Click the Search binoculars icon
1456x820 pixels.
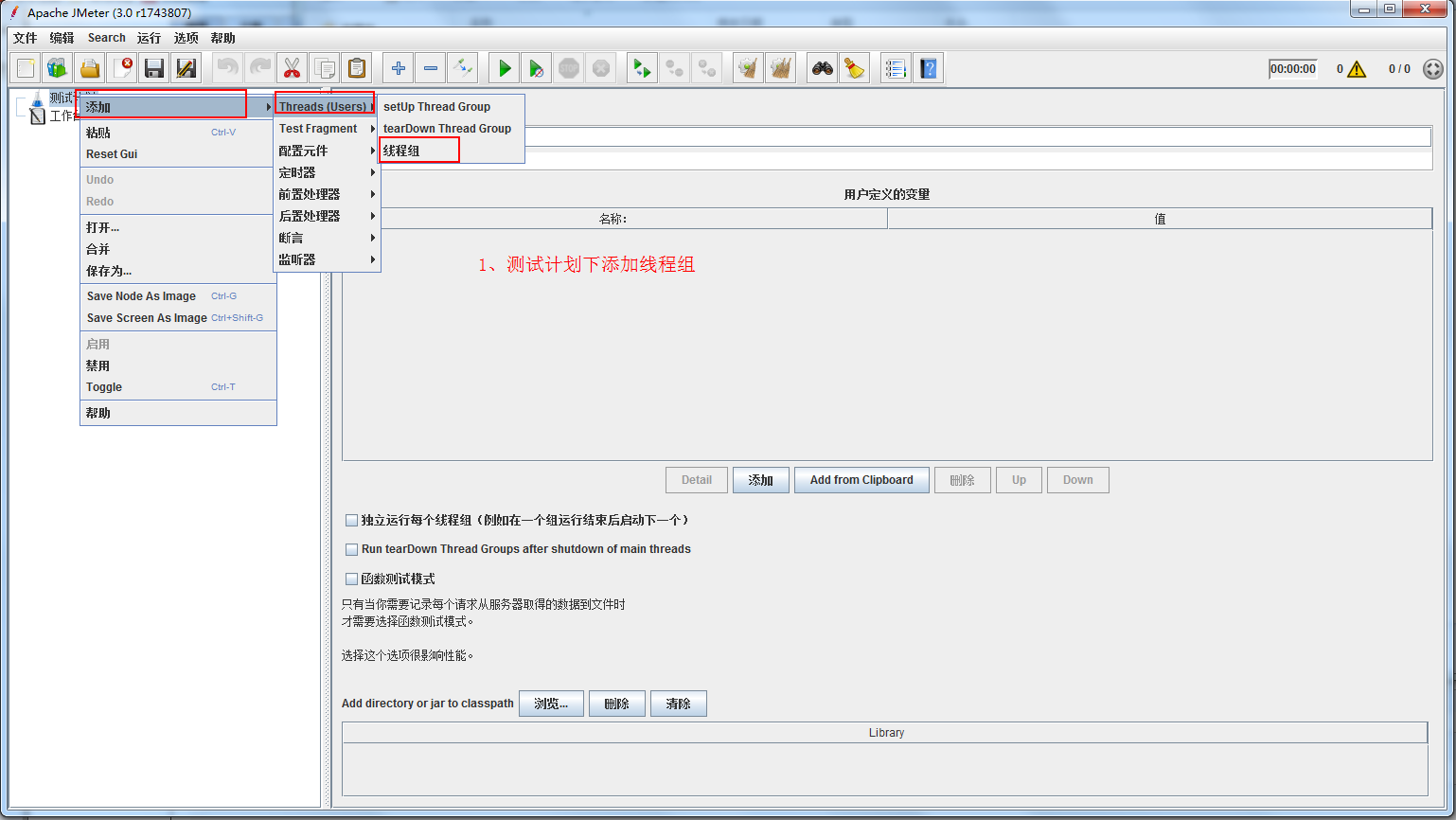pos(823,68)
